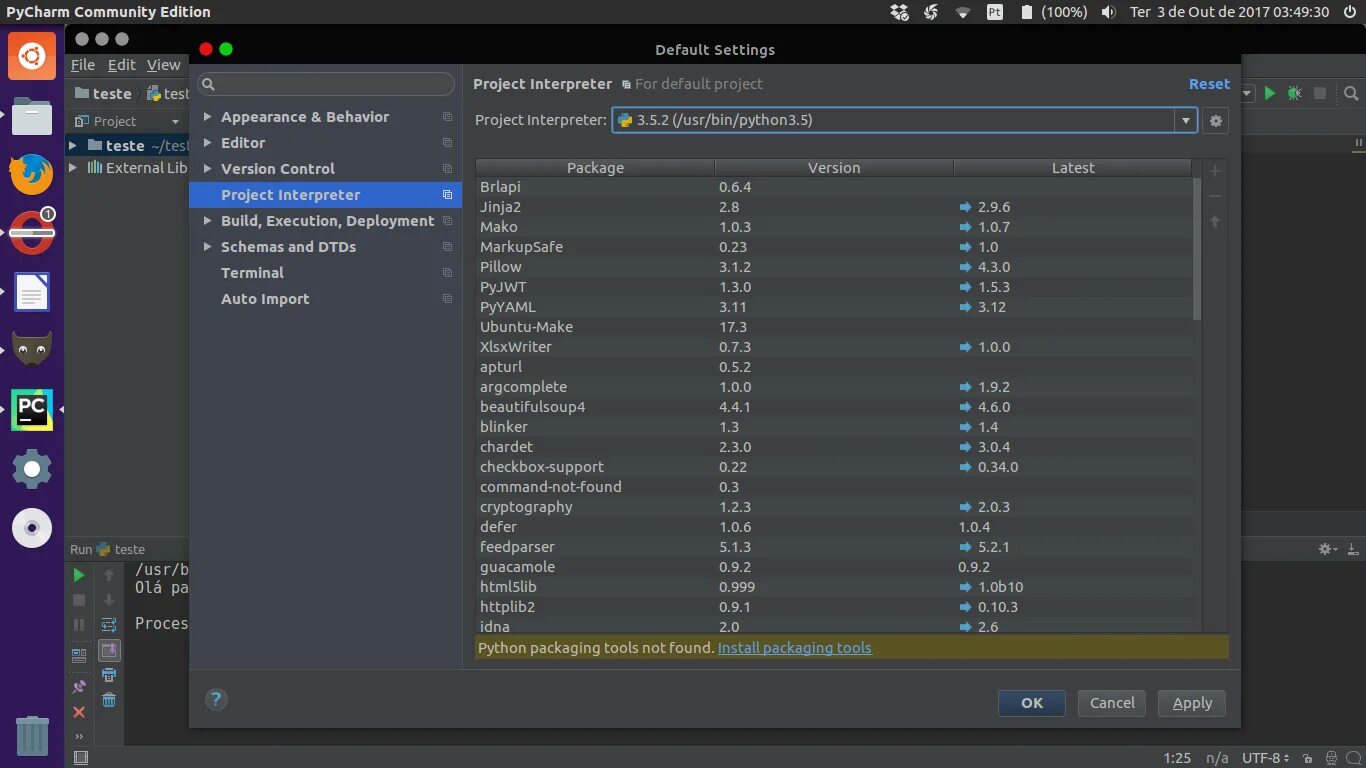The image size is (1366, 768).
Task: Click the PyCharm icon in the dock
Action: point(31,410)
